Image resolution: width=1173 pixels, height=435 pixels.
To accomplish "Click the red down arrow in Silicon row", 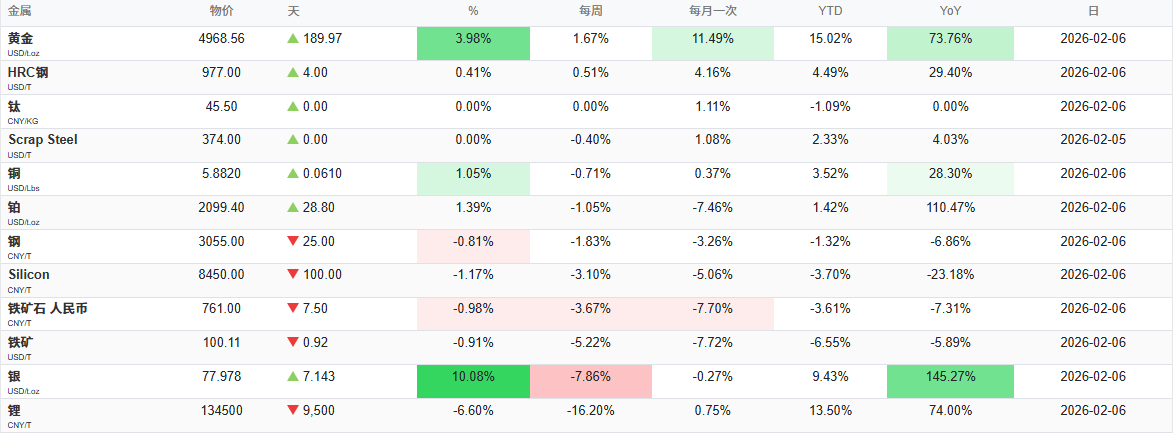I will (x=293, y=275).
